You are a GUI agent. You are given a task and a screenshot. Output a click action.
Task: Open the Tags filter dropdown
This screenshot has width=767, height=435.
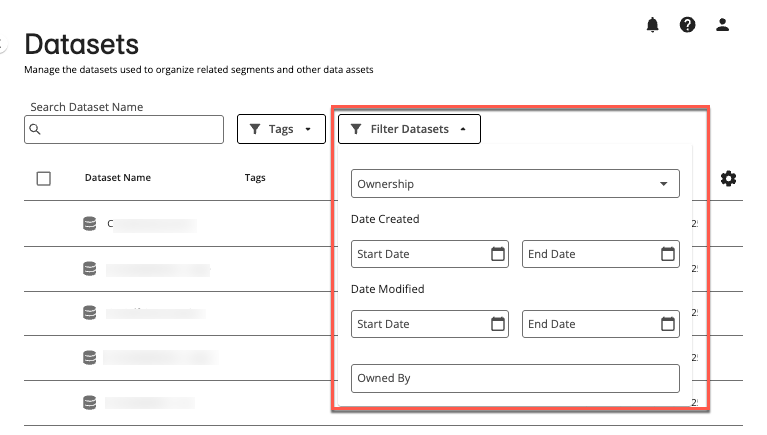281,129
